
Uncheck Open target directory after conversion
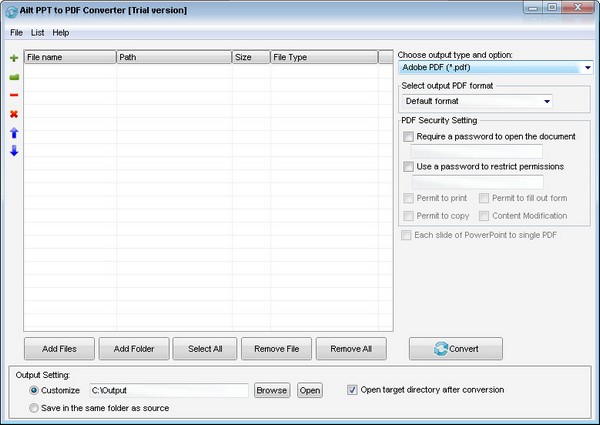pos(352,390)
